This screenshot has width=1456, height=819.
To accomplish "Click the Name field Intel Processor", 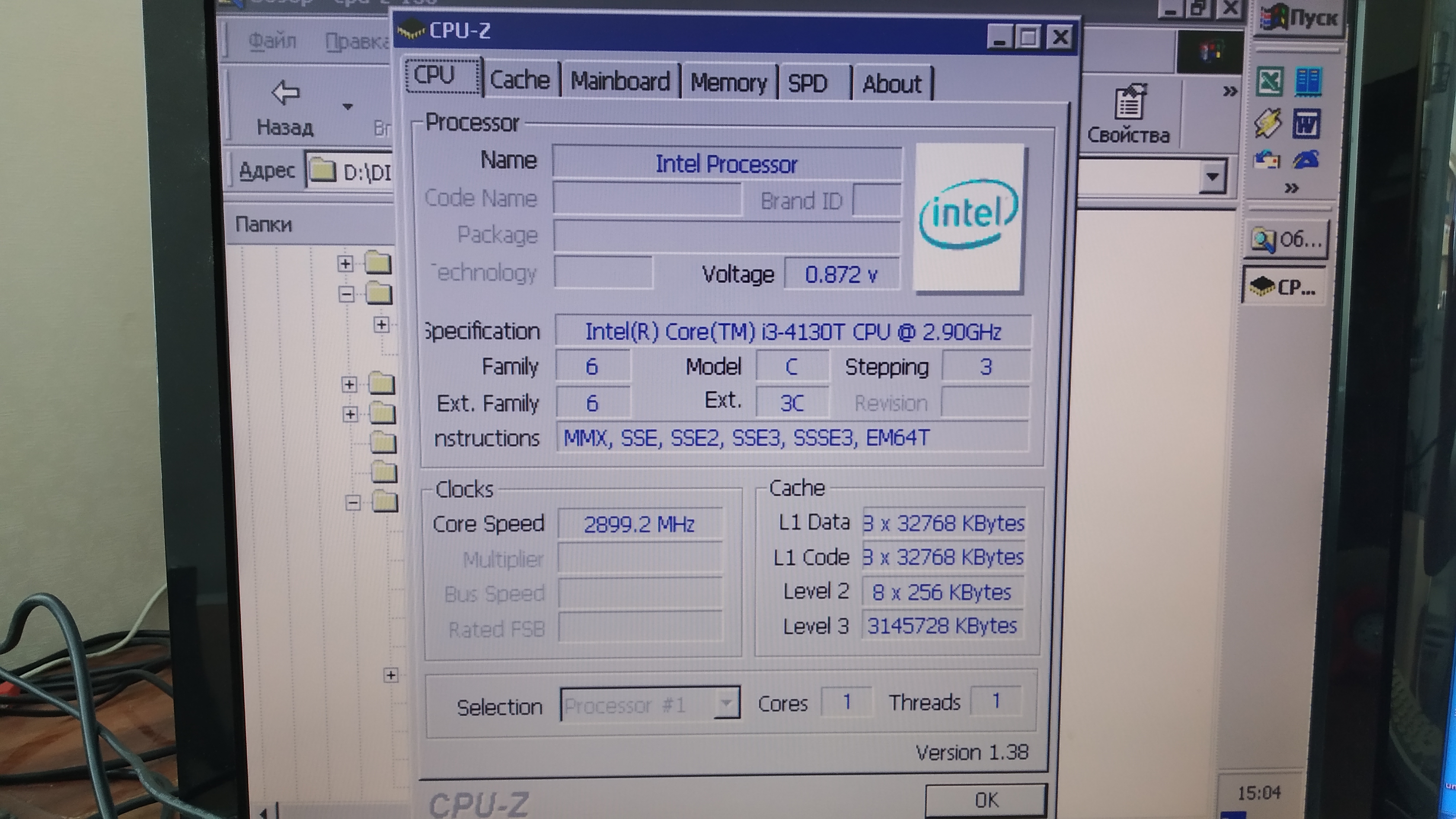I will [x=727, y=164].
